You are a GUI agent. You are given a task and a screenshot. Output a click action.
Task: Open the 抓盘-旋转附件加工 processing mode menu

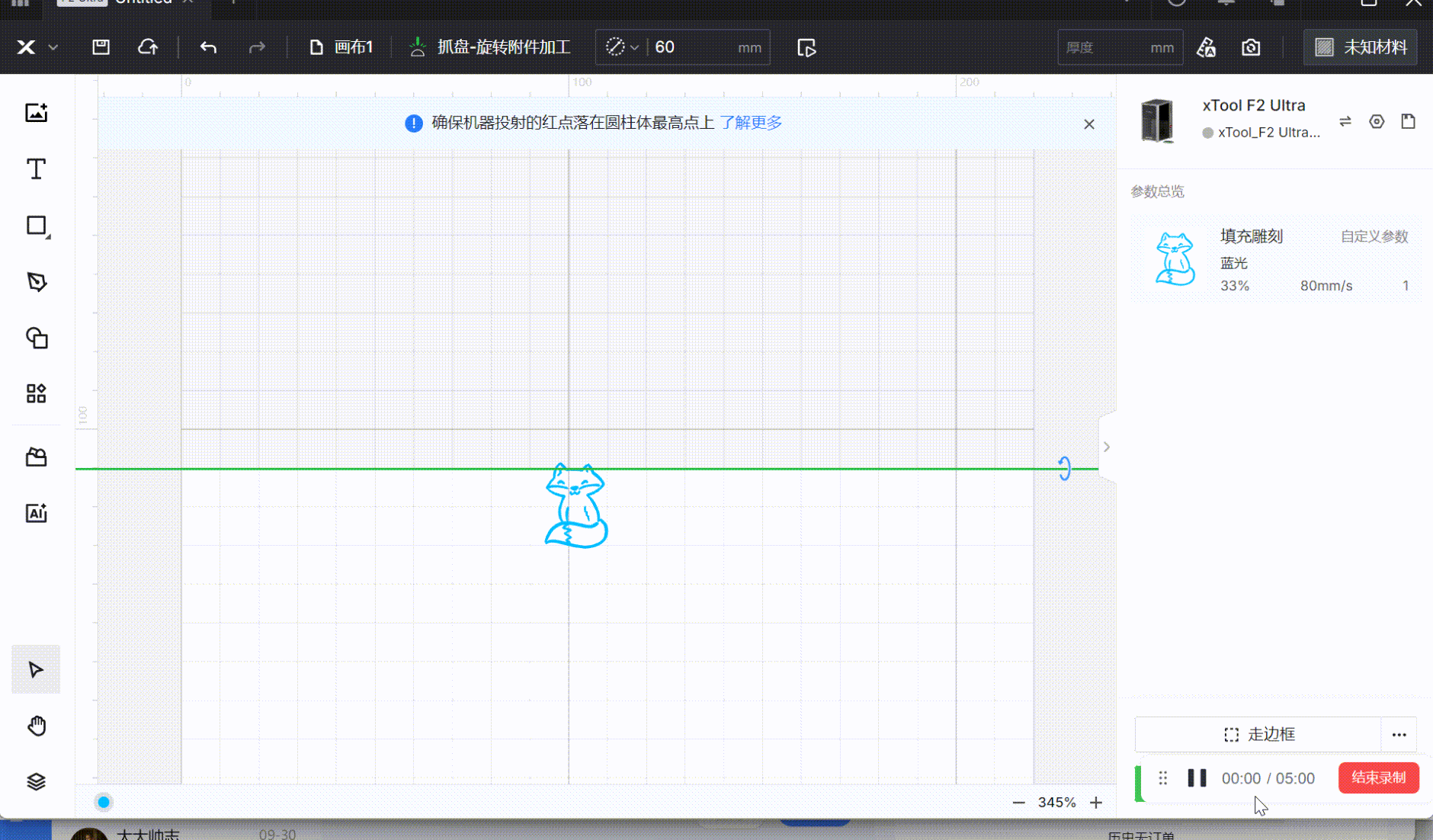[490, 47]
